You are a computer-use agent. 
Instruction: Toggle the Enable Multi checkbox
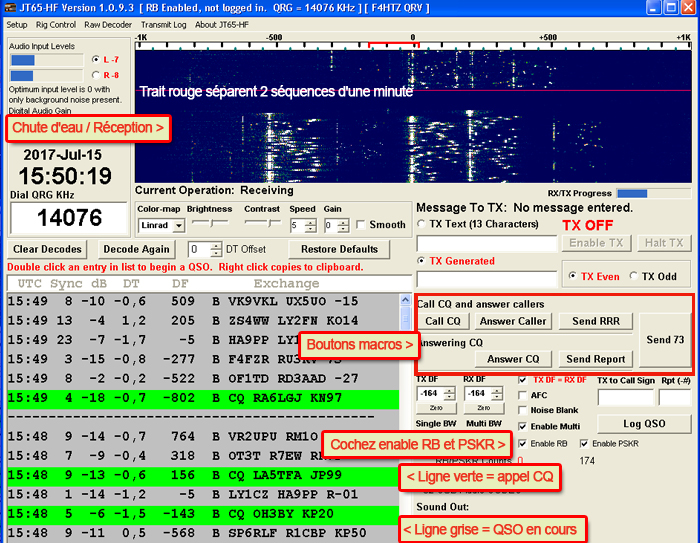tap(522, 426)
